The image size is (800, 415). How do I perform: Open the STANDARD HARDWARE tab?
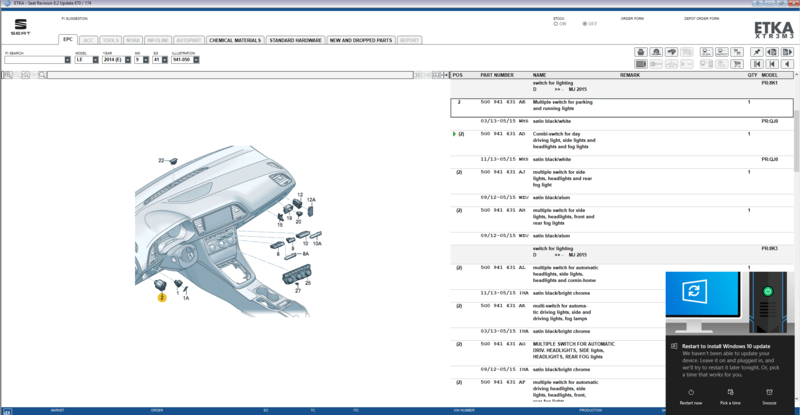click(x=295, y=40)
